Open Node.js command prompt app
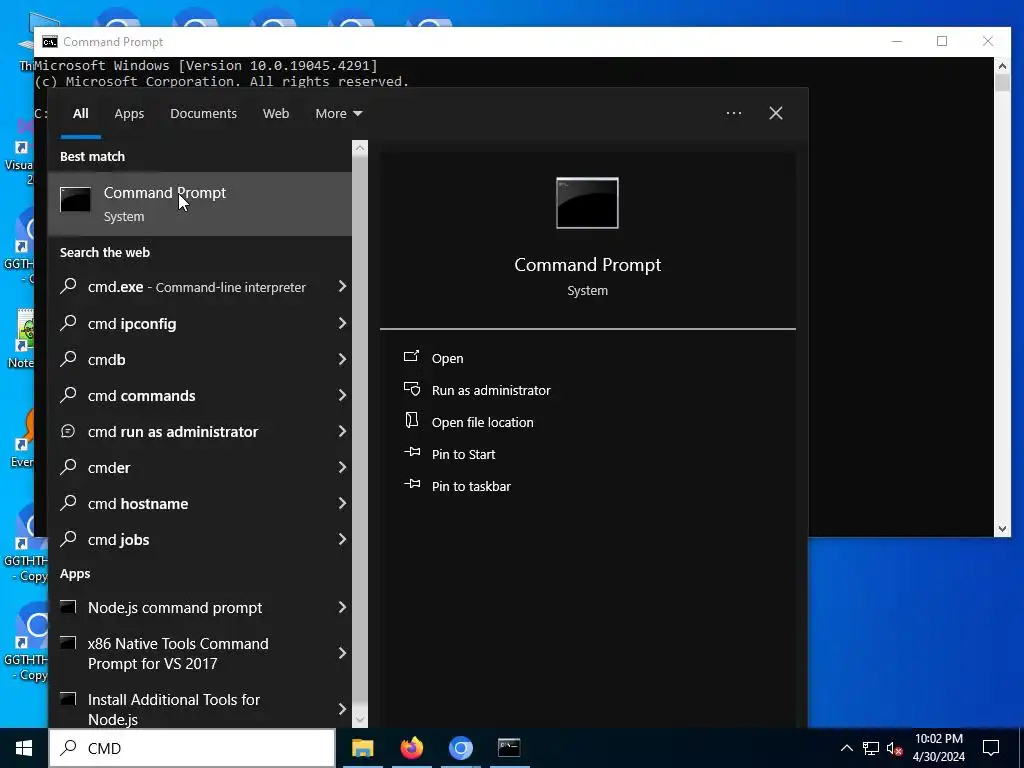This screenshot has height=768, width=1024. (x=189, y=607)
